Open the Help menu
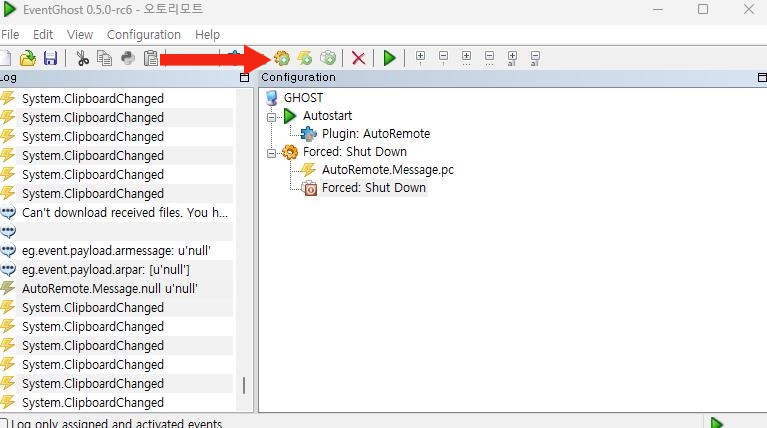 tap(207, 34)
